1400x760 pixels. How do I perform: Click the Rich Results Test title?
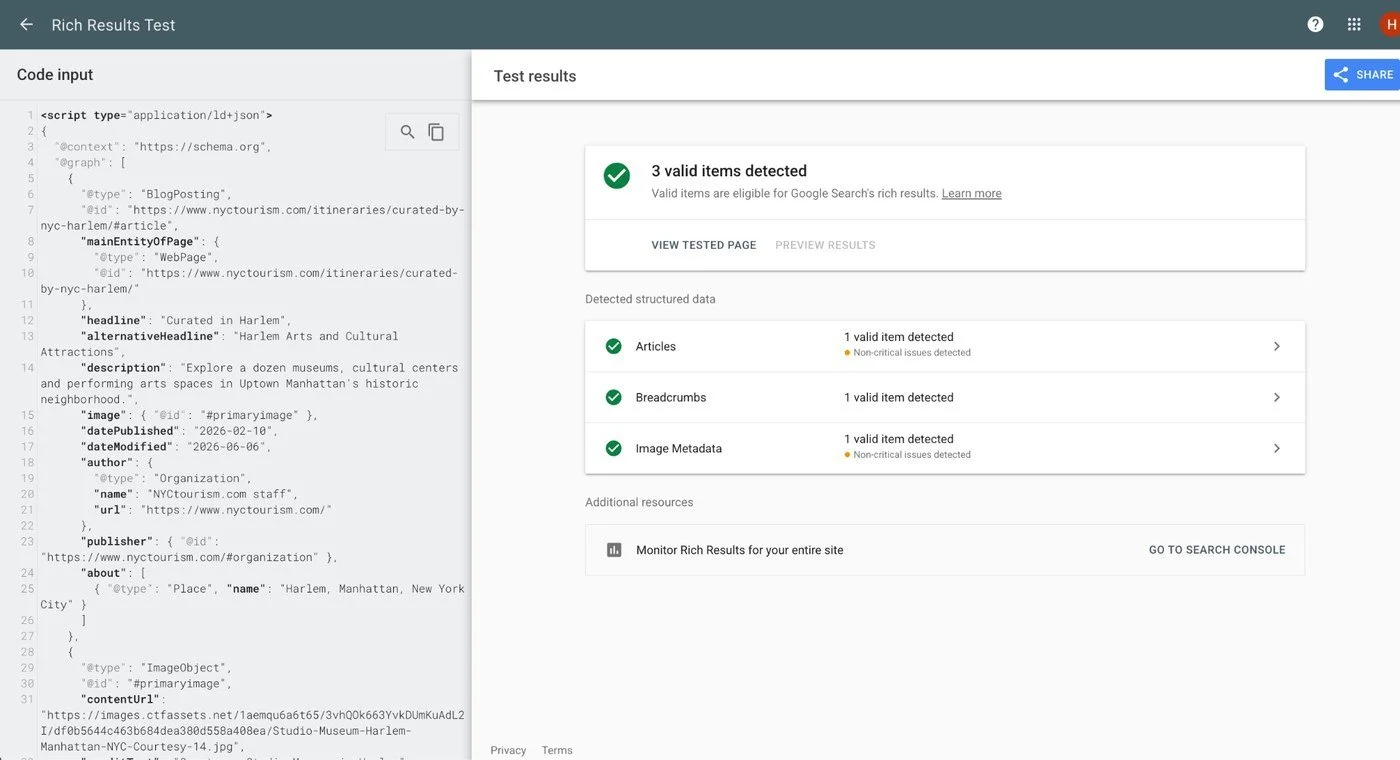coord(113,25)
